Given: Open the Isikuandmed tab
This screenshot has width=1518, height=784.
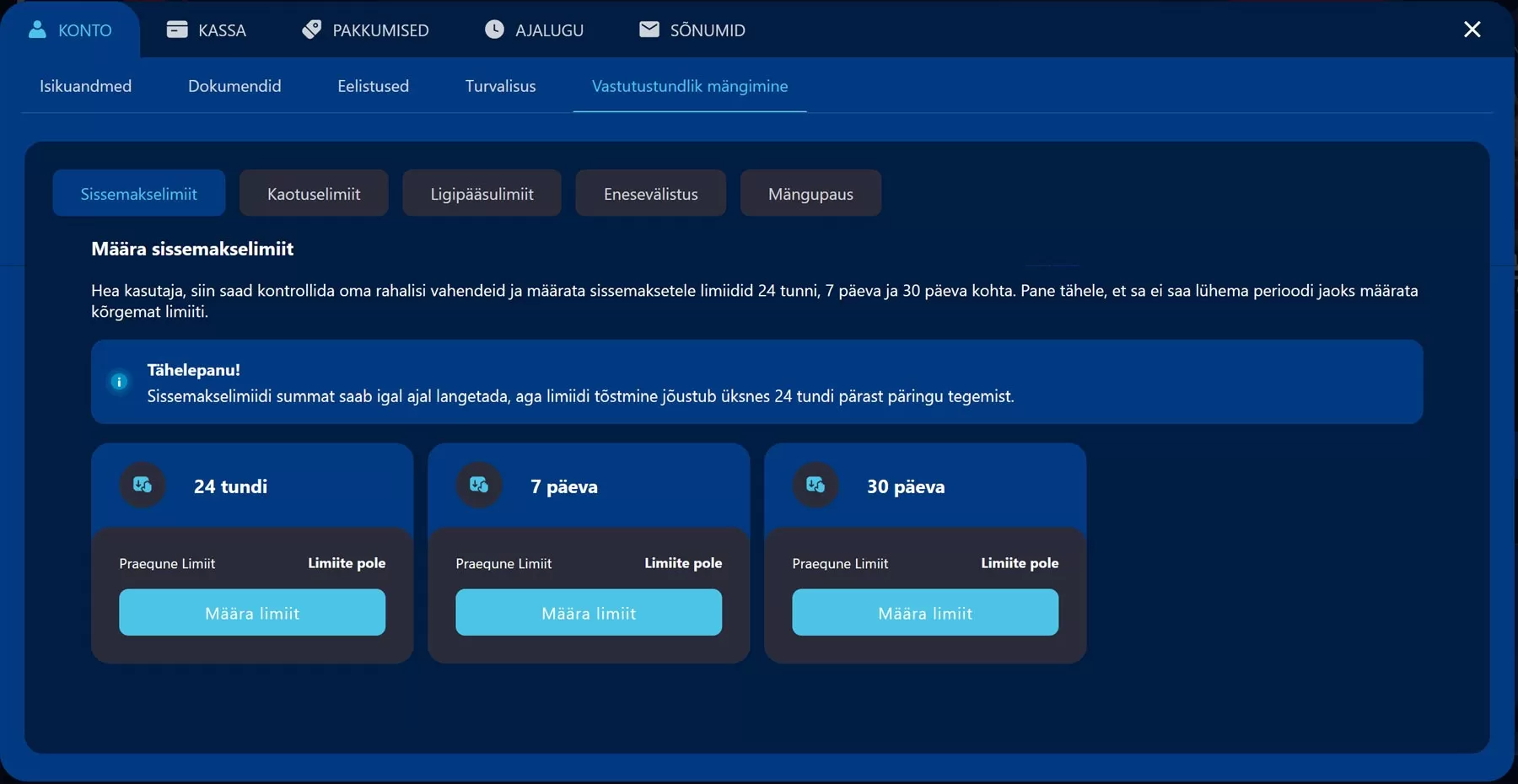Looking at the screenshot, I should tap(85, 86).
